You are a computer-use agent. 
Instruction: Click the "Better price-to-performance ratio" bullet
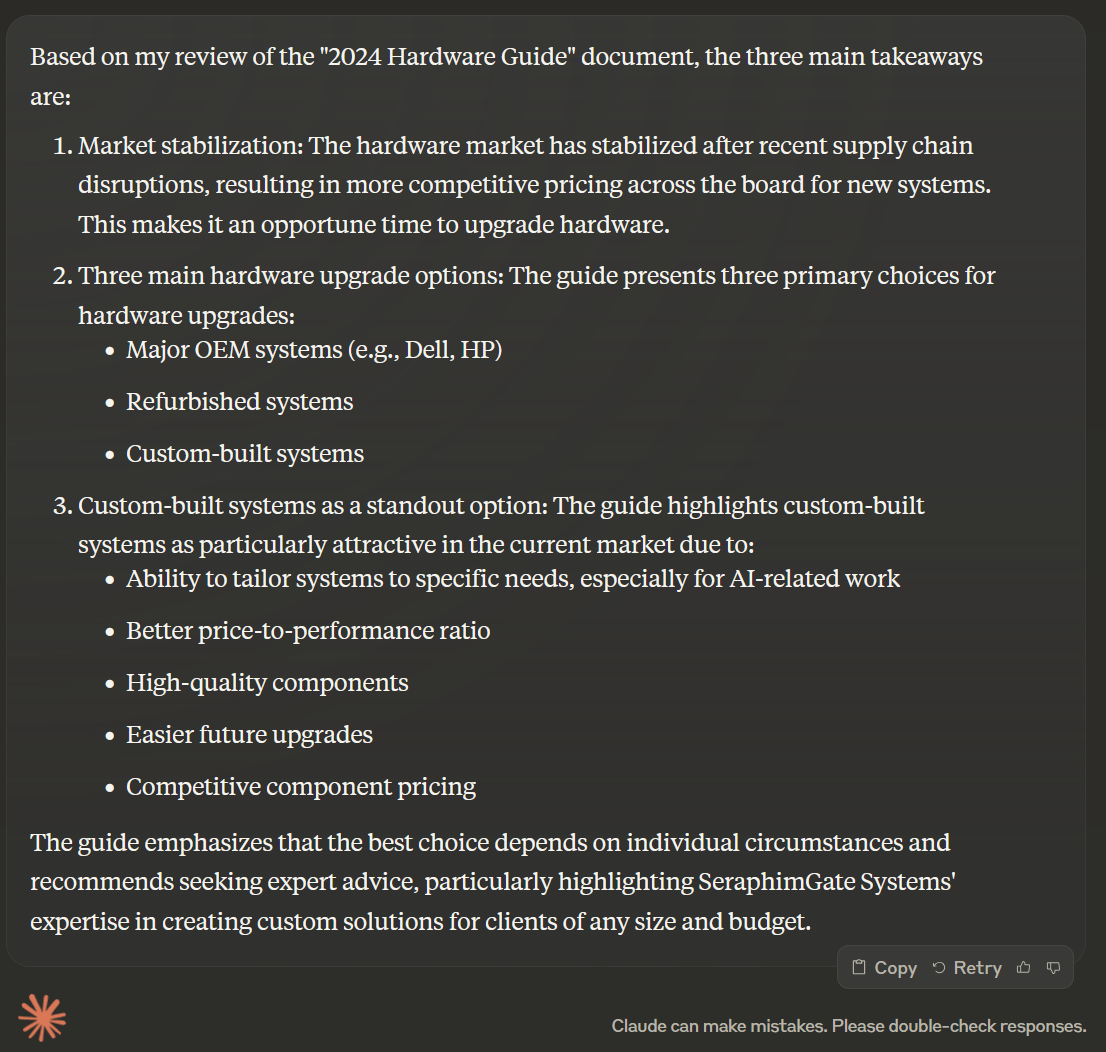(307, 631)
